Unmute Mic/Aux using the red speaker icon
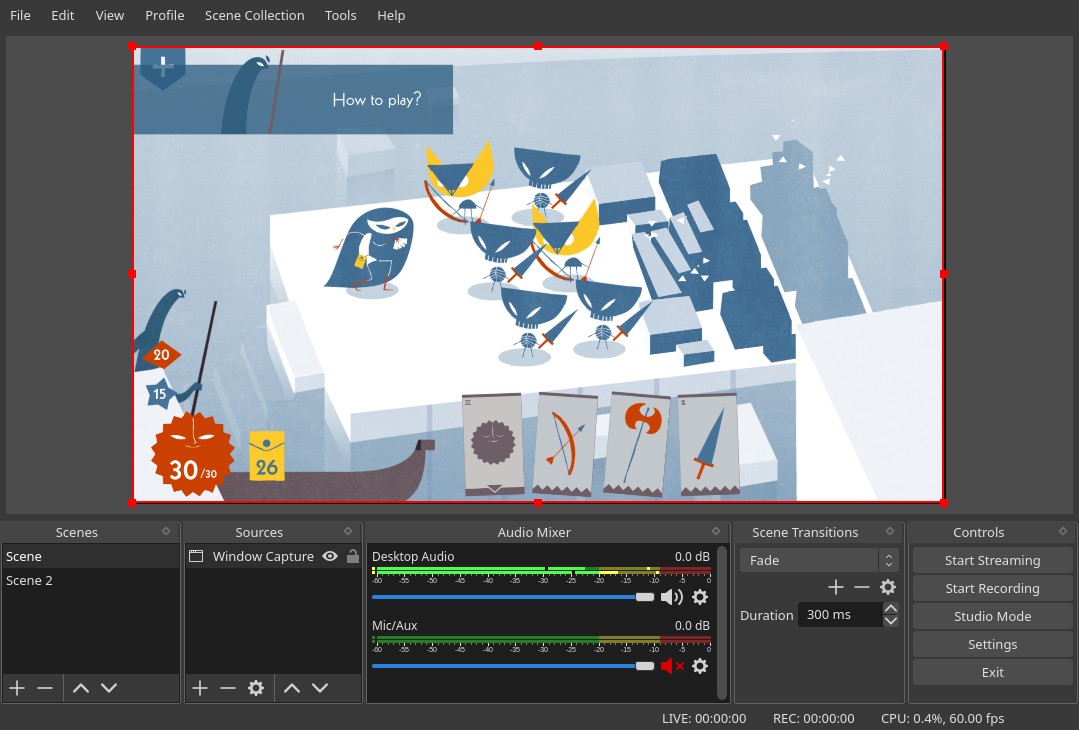Image resolution: width=1079 pixels, height=730 pixels. 672,665
